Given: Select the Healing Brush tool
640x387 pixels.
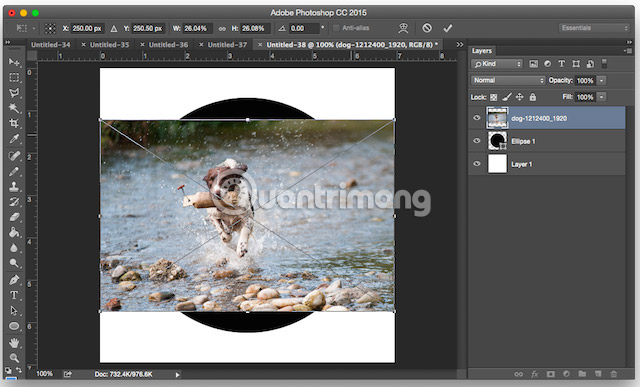Looking at the screenshot, I should 14,156.
